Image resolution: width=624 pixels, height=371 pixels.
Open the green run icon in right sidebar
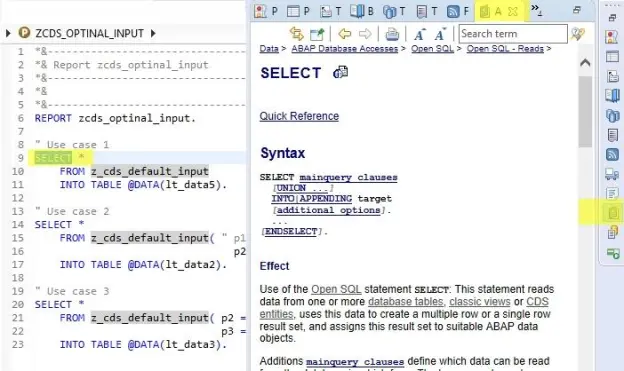pyautogui.click(x=612, y=253)
